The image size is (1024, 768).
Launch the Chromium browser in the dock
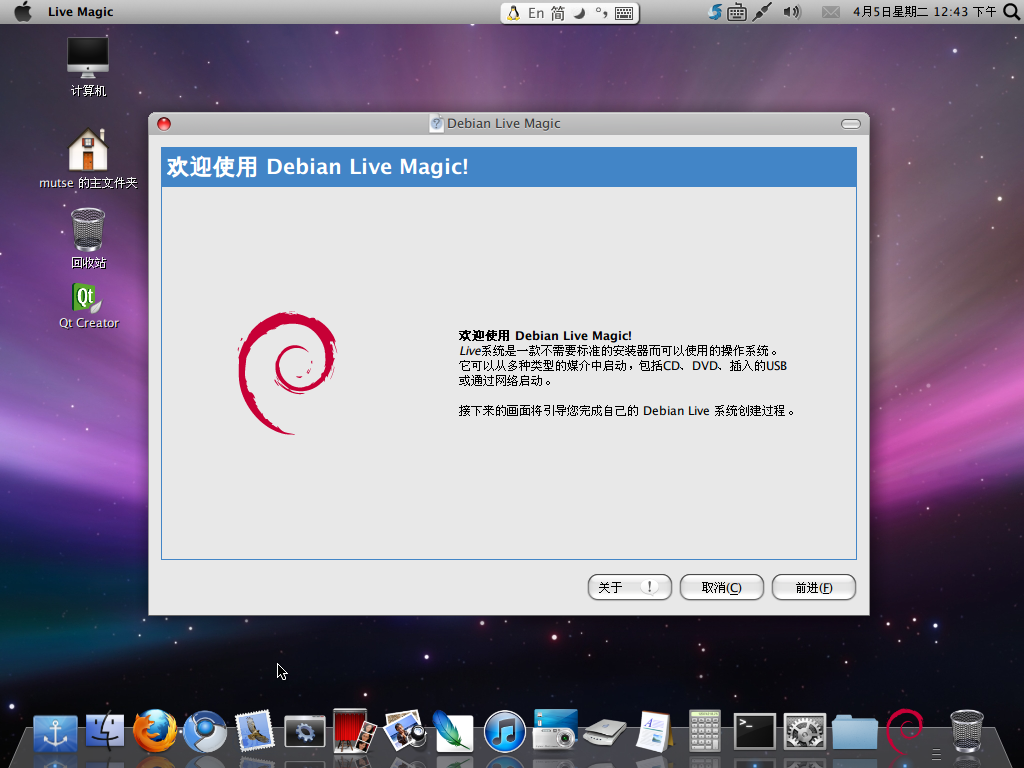pos(205,731)
